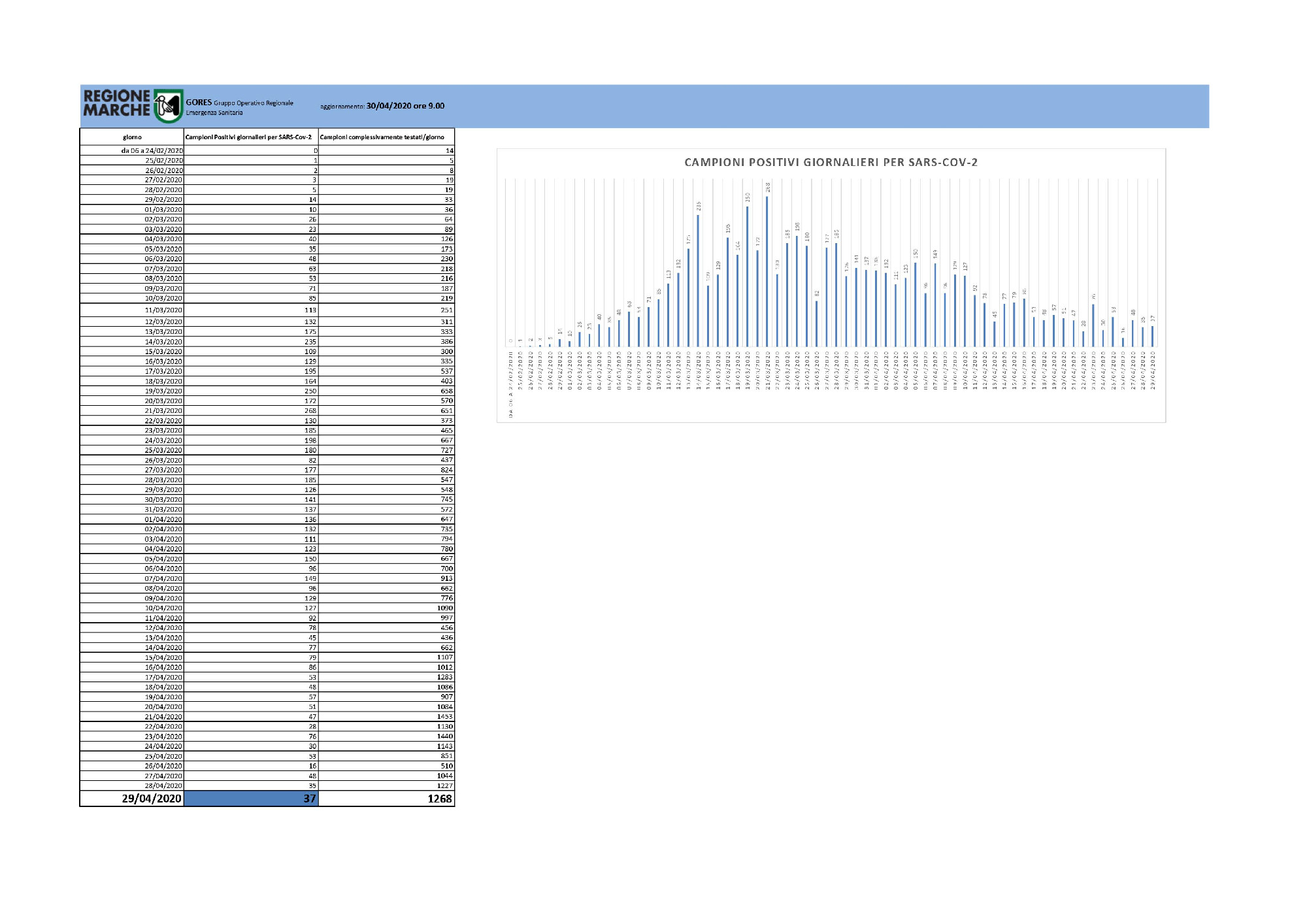This screenshot has width=1307, height=924.
Task: Click chart title 'CAMPIONI POSITIVI GIORNALIERI PER SARS-COV-2'
Action: coord(831,163)
